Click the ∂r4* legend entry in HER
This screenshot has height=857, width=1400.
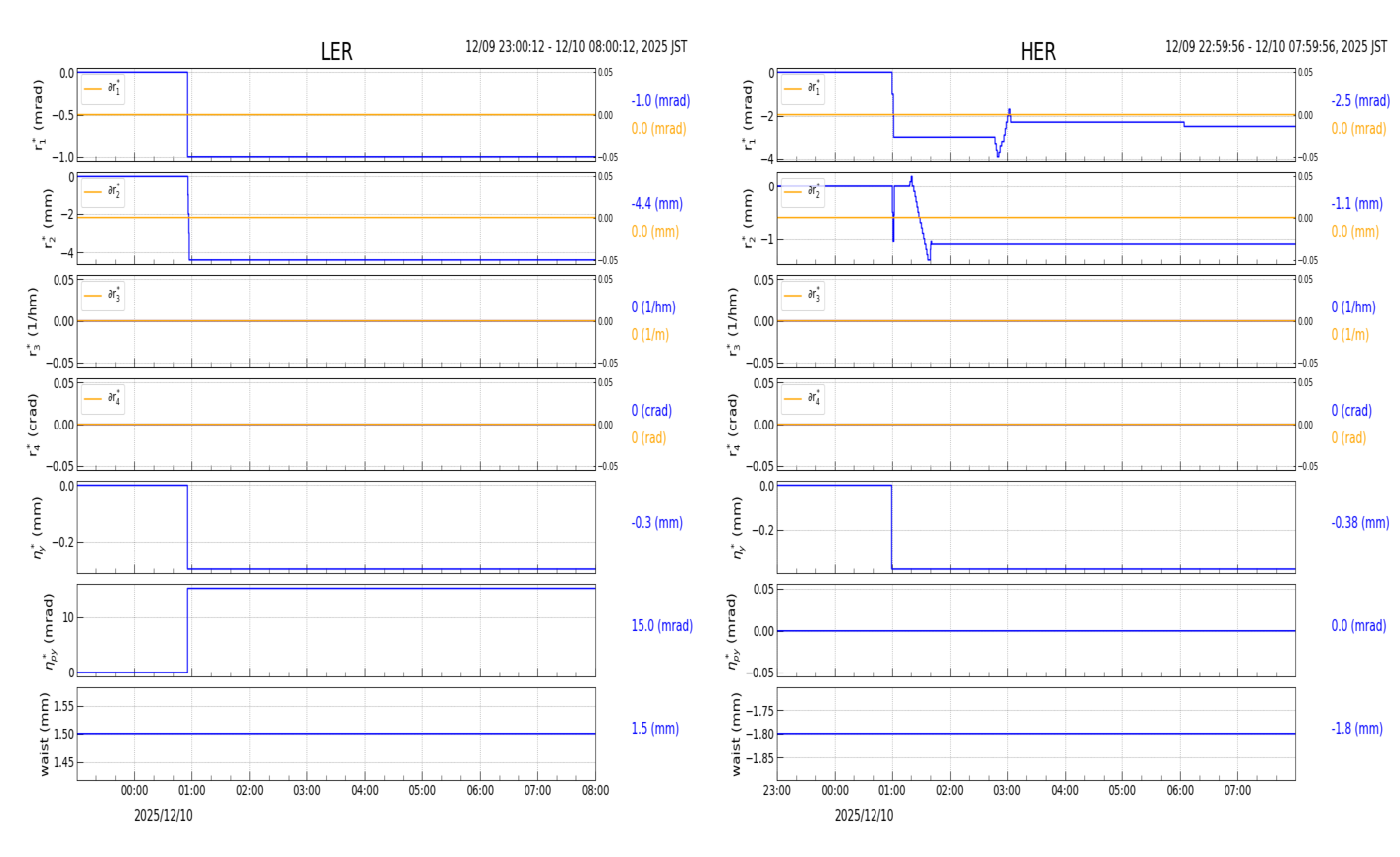tap(802, 399)
